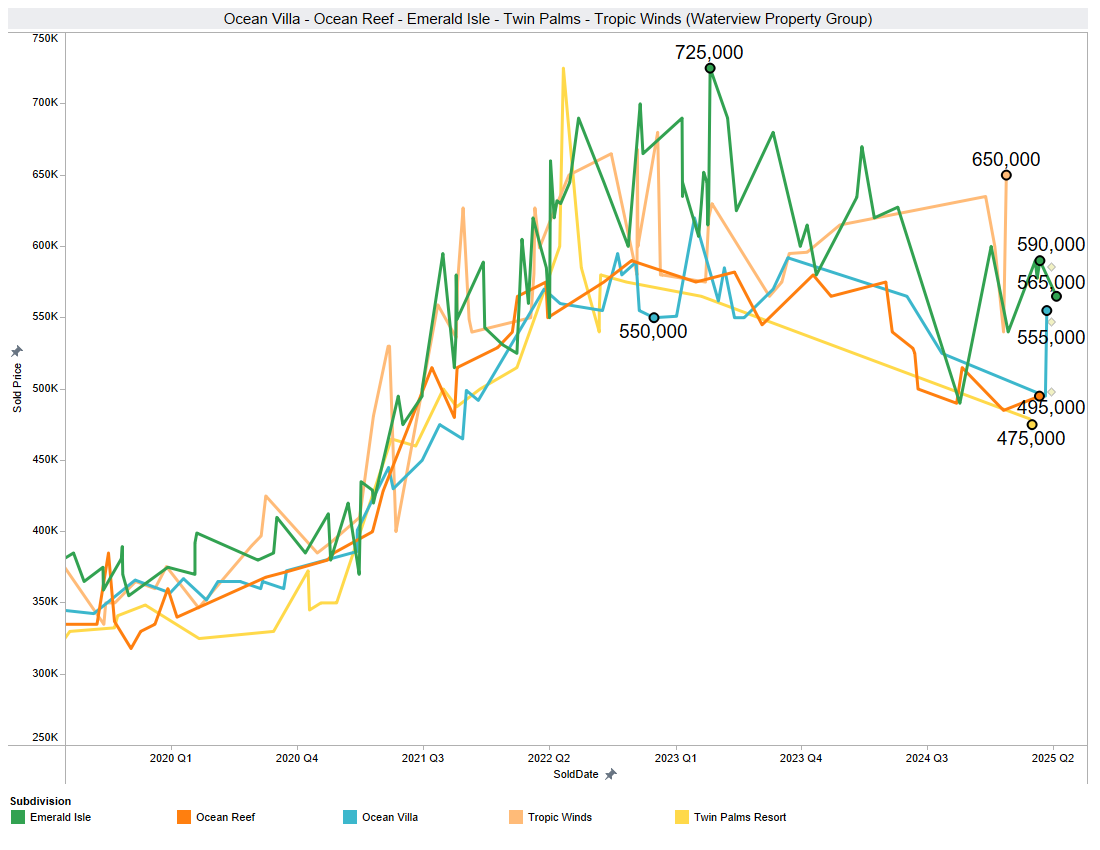This screenshot has width=1100, height=850.
Task: Click the 750K y-axis label
Action: [x=46, y=39]
